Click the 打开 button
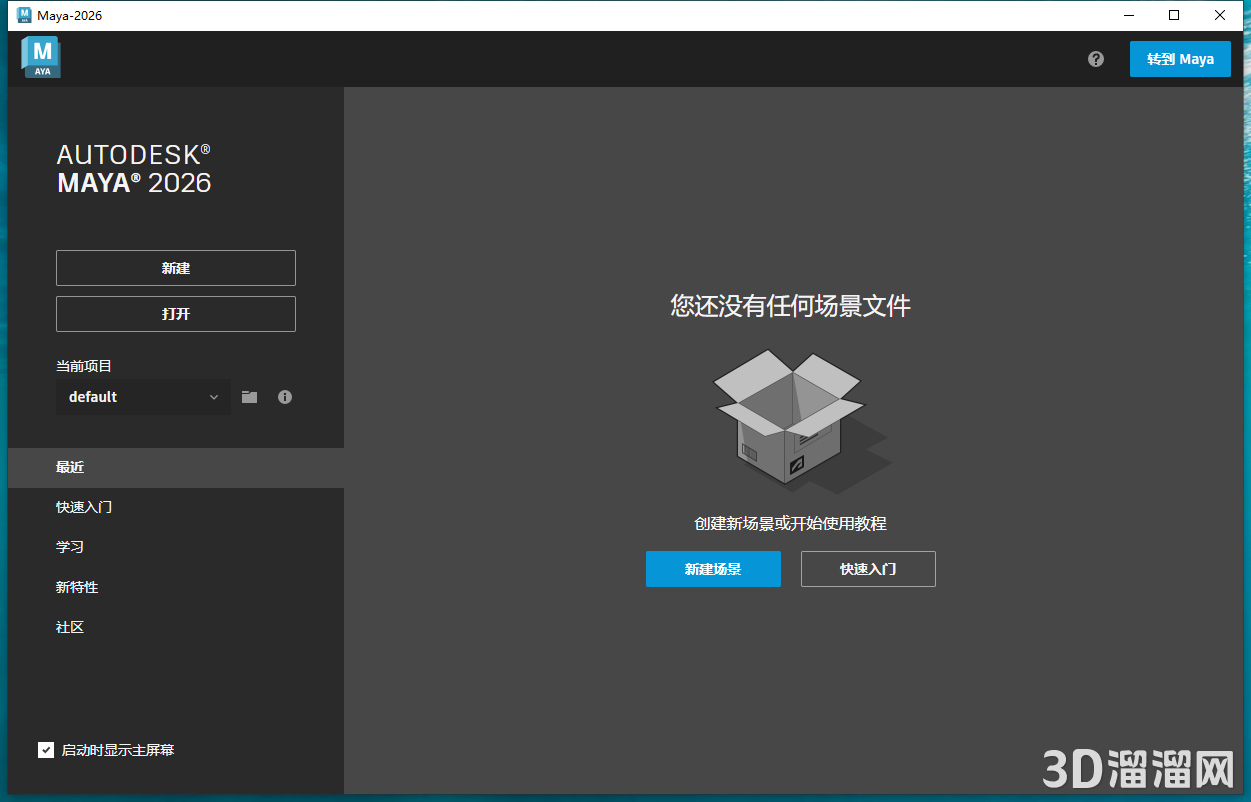Screen dimensions: 1251x802 click(175, 313)
